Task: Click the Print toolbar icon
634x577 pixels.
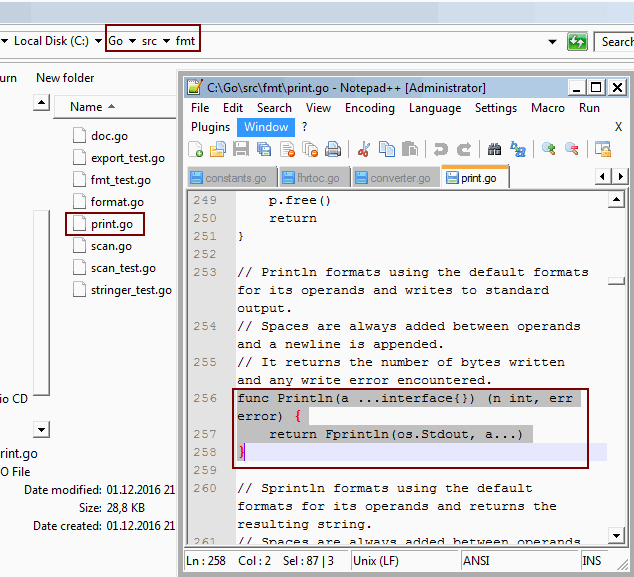Action: pyautogui.click(x=333, y=150)
